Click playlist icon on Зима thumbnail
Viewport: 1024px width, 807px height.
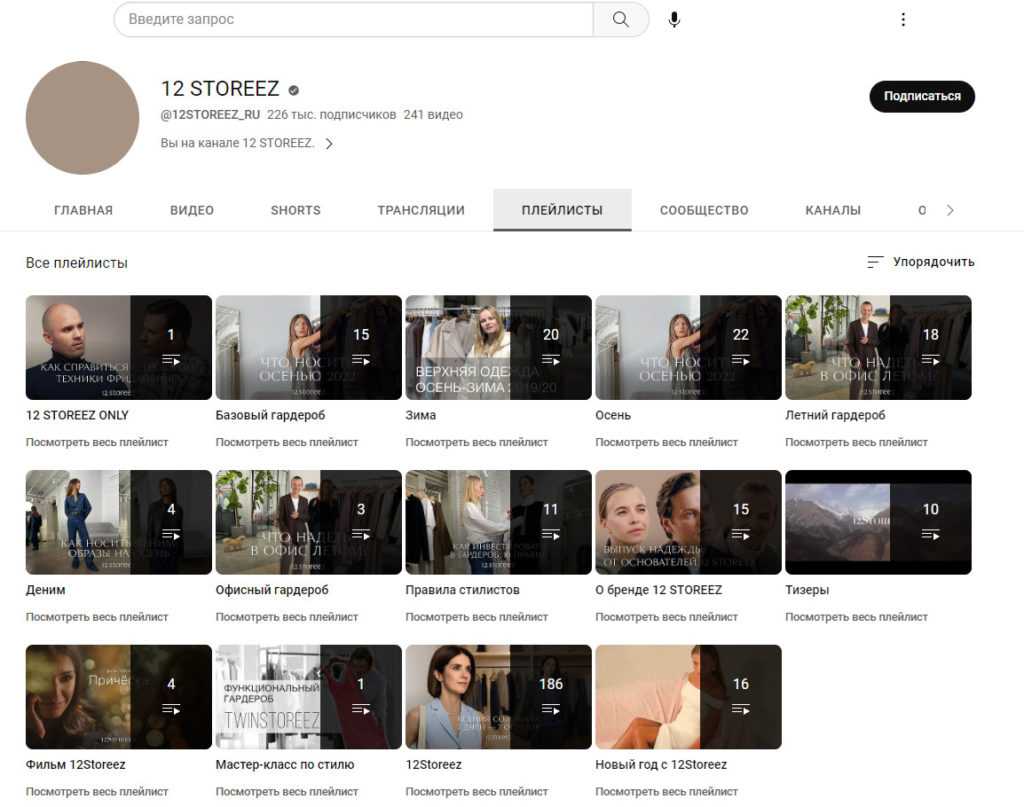point(551,360)
